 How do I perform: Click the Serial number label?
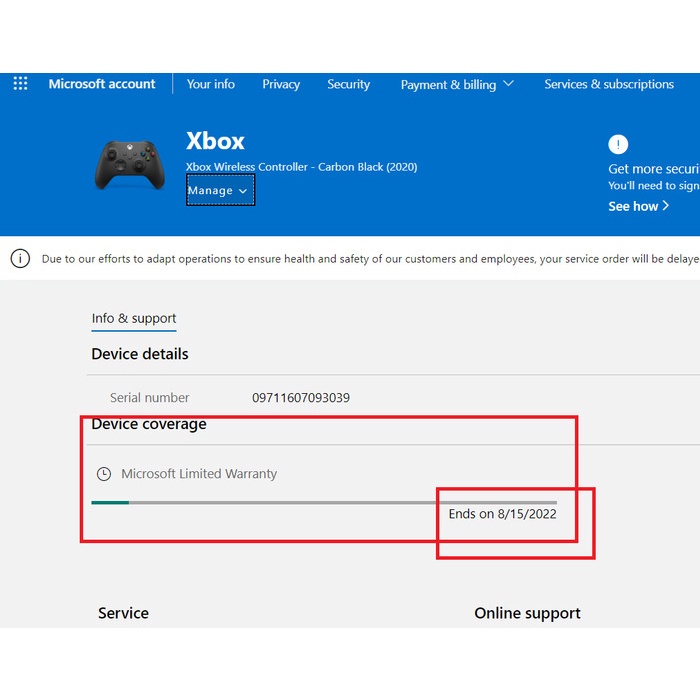point(150,397)
